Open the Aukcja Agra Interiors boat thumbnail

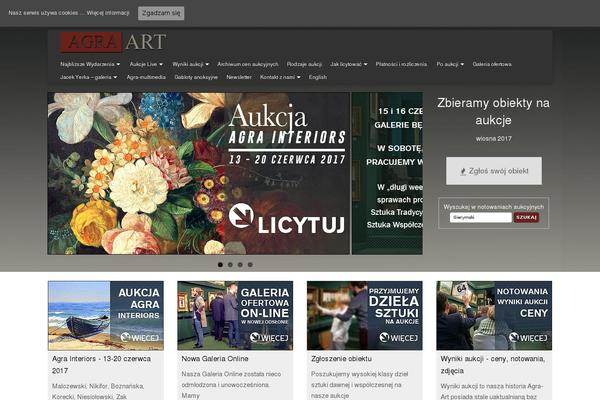(106, 316)
